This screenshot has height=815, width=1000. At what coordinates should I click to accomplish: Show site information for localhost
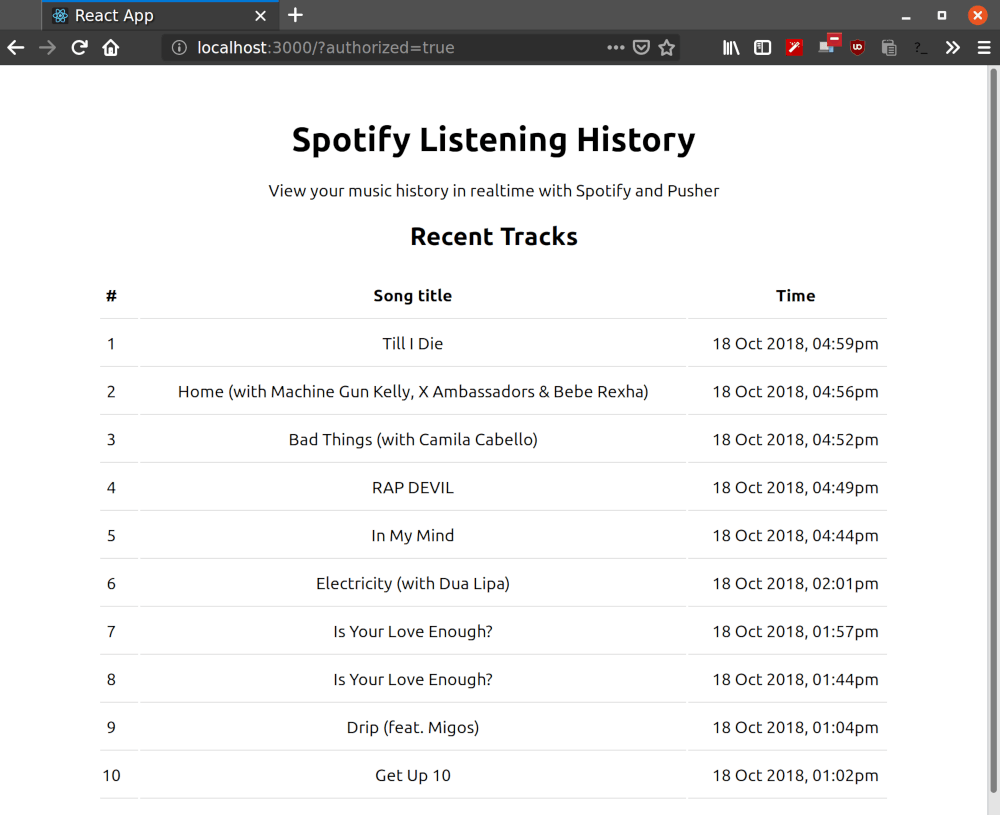[x=179, y=48]
